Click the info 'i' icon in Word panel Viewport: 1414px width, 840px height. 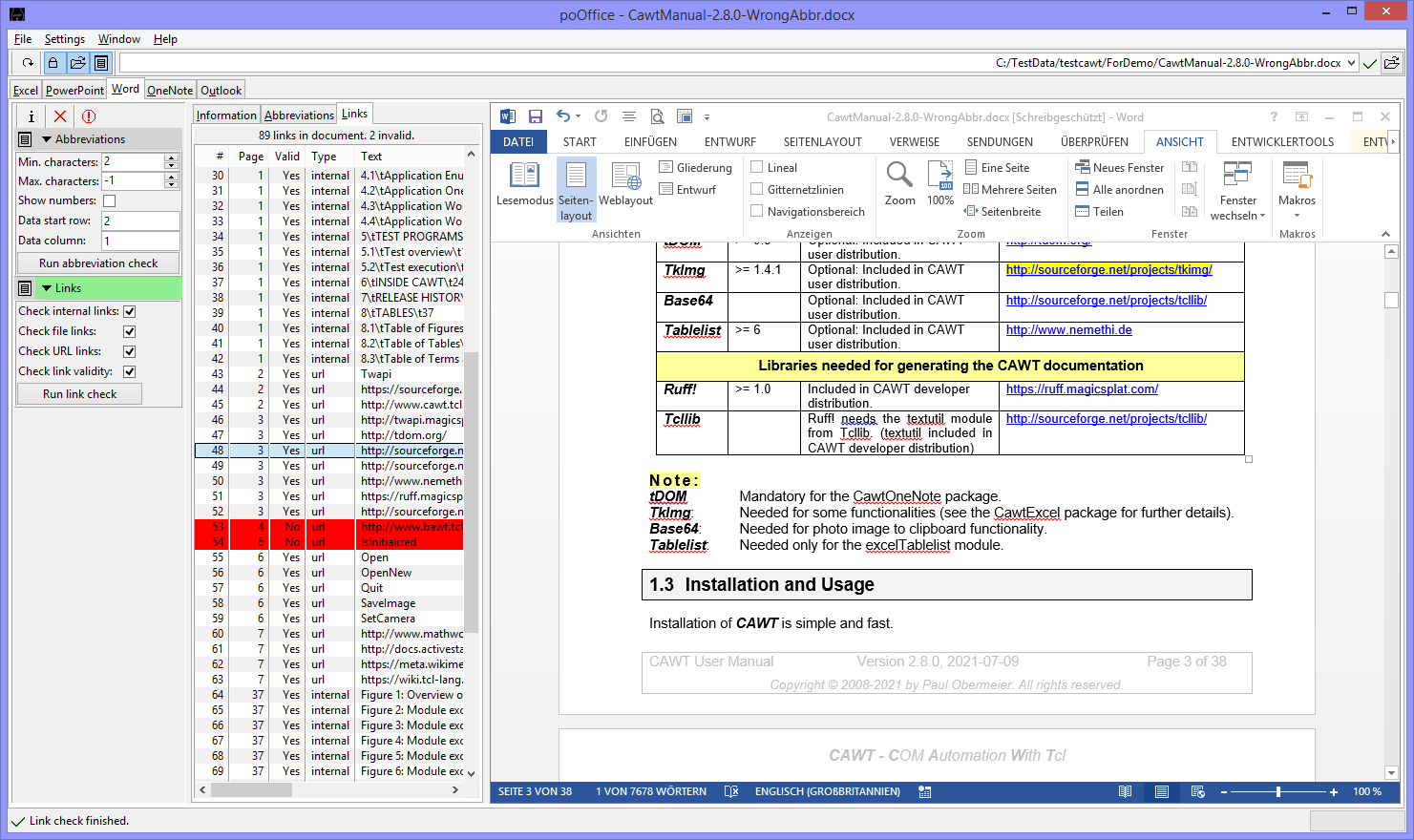pos(32,116)
